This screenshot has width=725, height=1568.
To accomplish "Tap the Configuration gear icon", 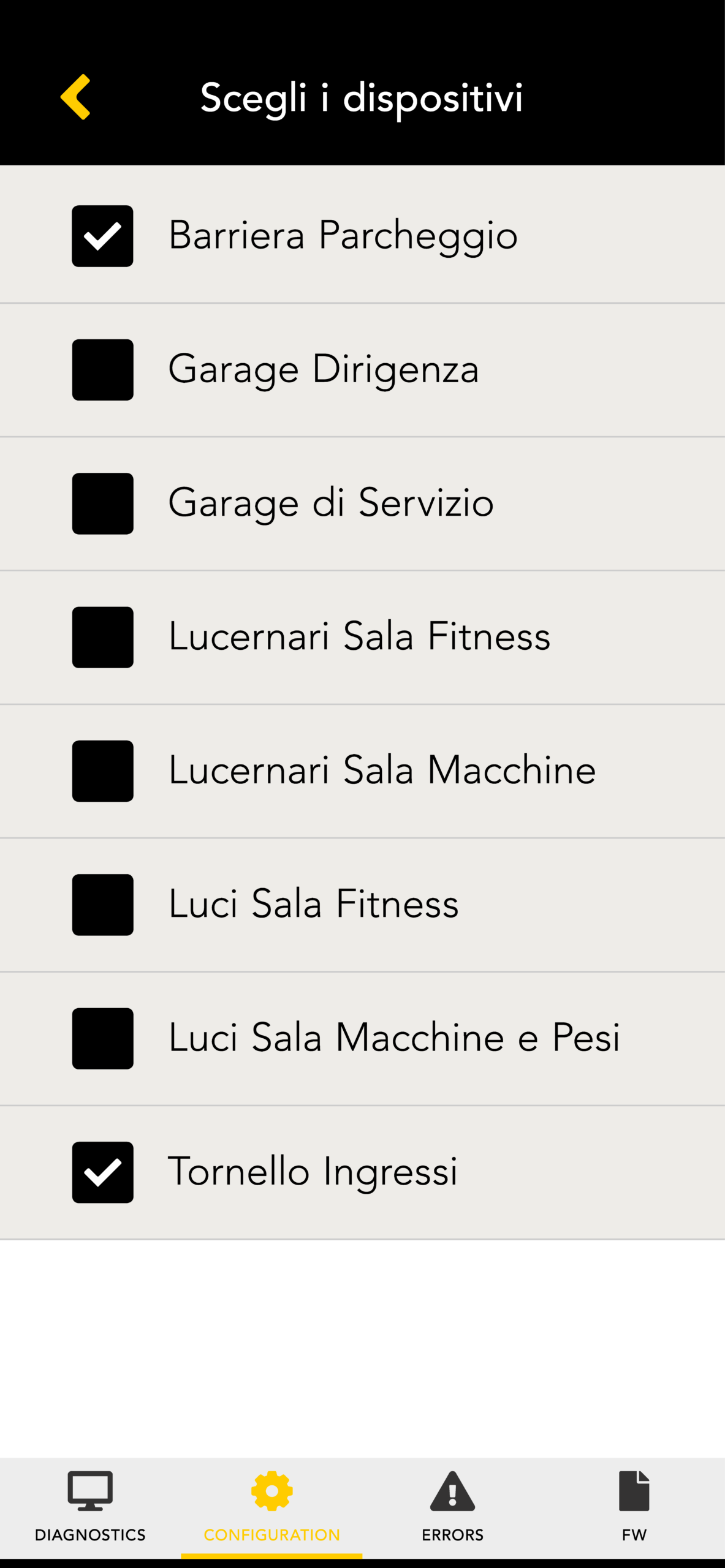I will [271, 1491].
